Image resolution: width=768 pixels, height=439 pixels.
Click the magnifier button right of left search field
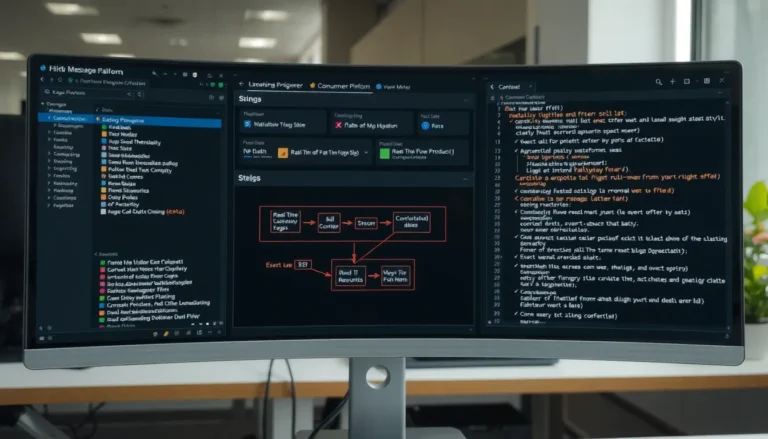140,94
